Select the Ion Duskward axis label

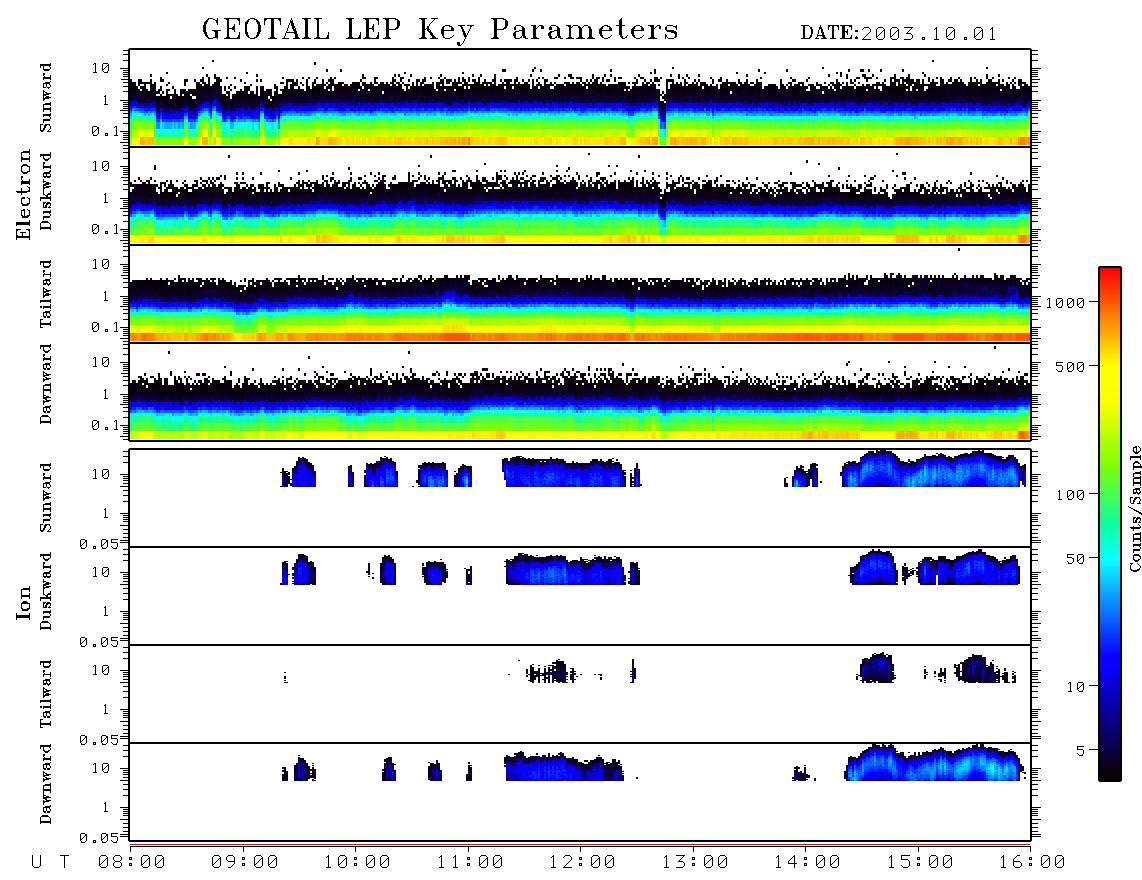click(46, 591)
